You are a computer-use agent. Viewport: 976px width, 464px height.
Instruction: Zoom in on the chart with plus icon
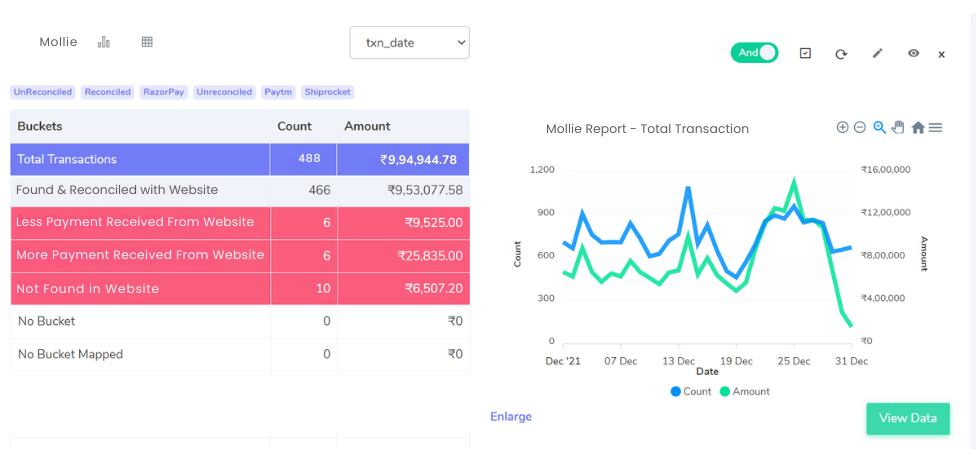pos(842,127)
